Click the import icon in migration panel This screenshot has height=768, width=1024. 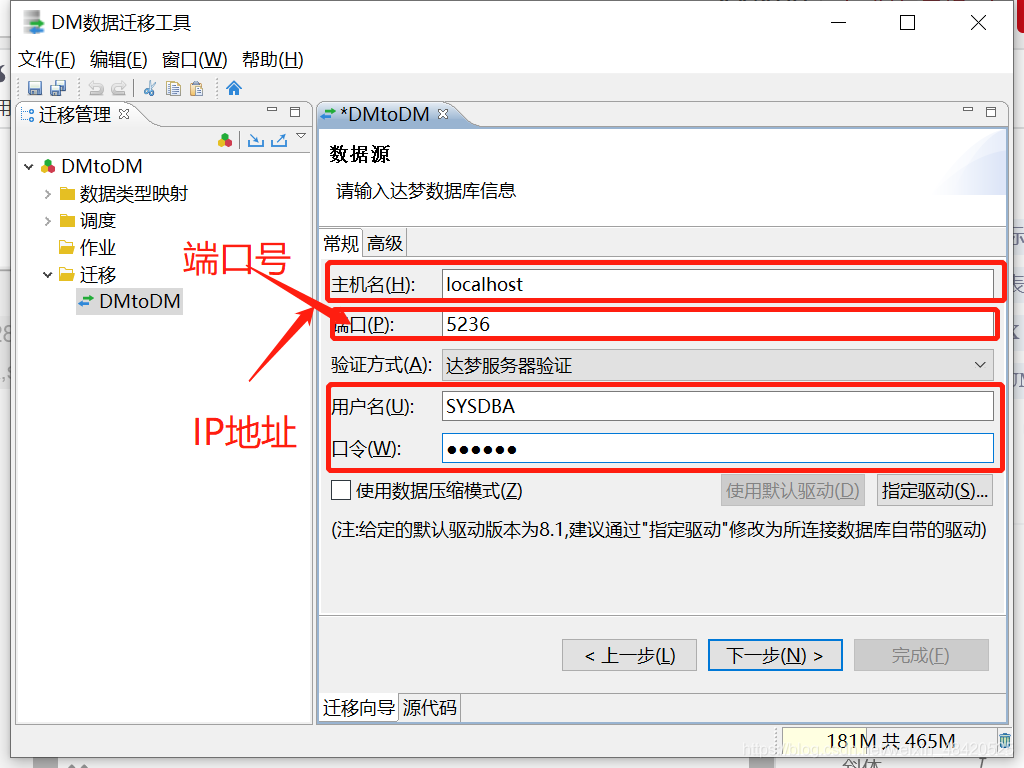256,140
